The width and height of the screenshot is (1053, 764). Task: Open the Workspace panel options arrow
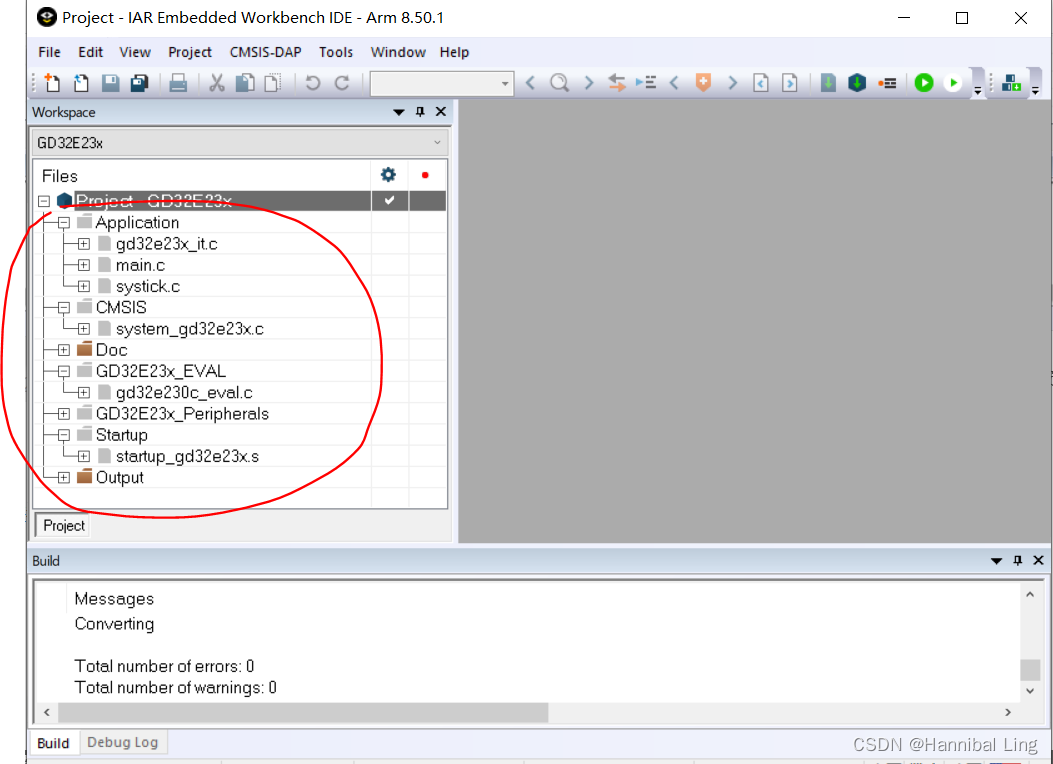click(398, 112)
